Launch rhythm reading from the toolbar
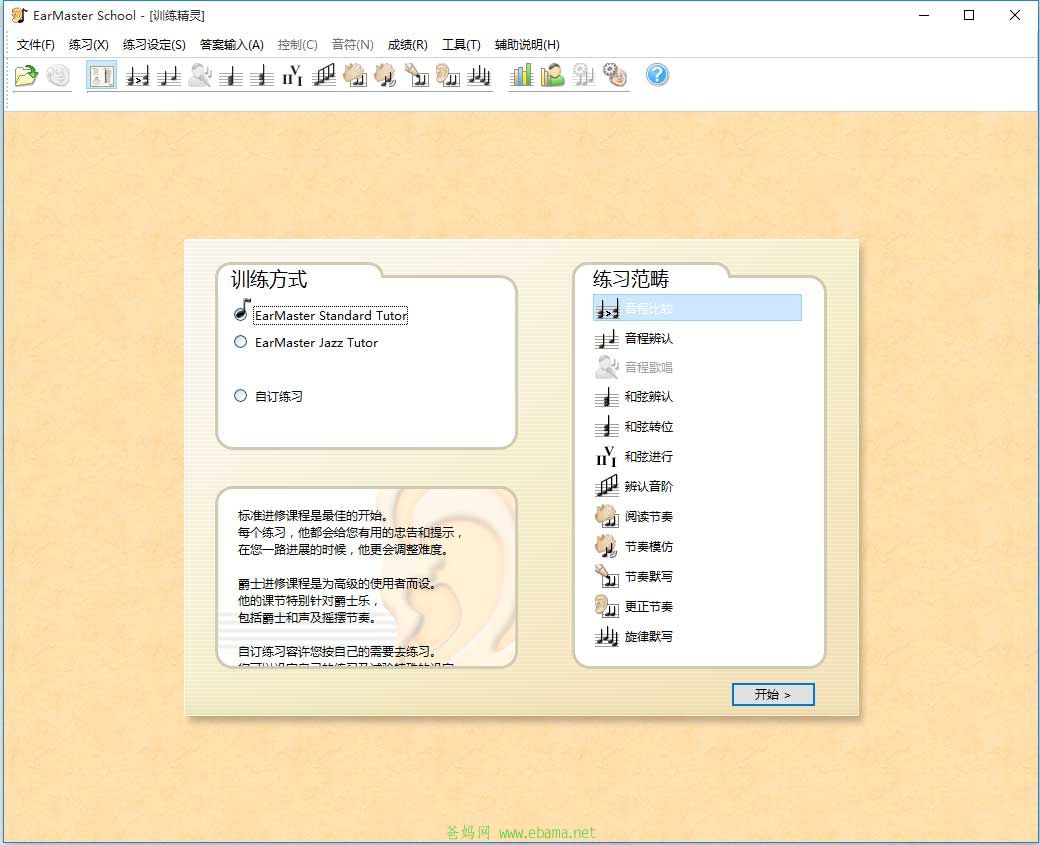The image size is (1040, 845). pos(355,76)
